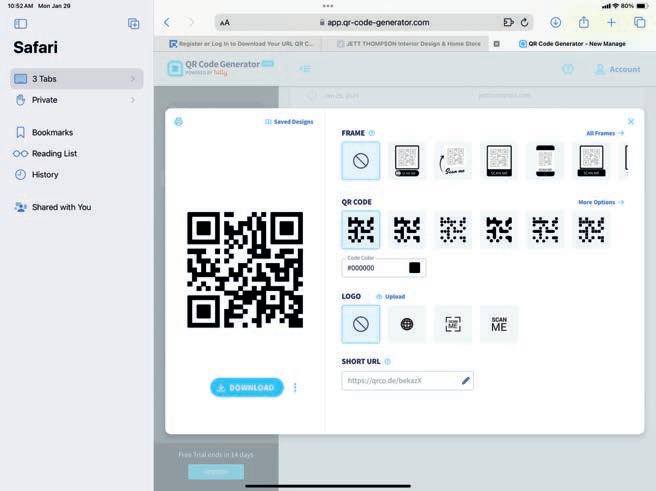Screen dimensions: 656x491
Task: Select the dotted QR code pattern style
Action: click(x=453, y=230)
